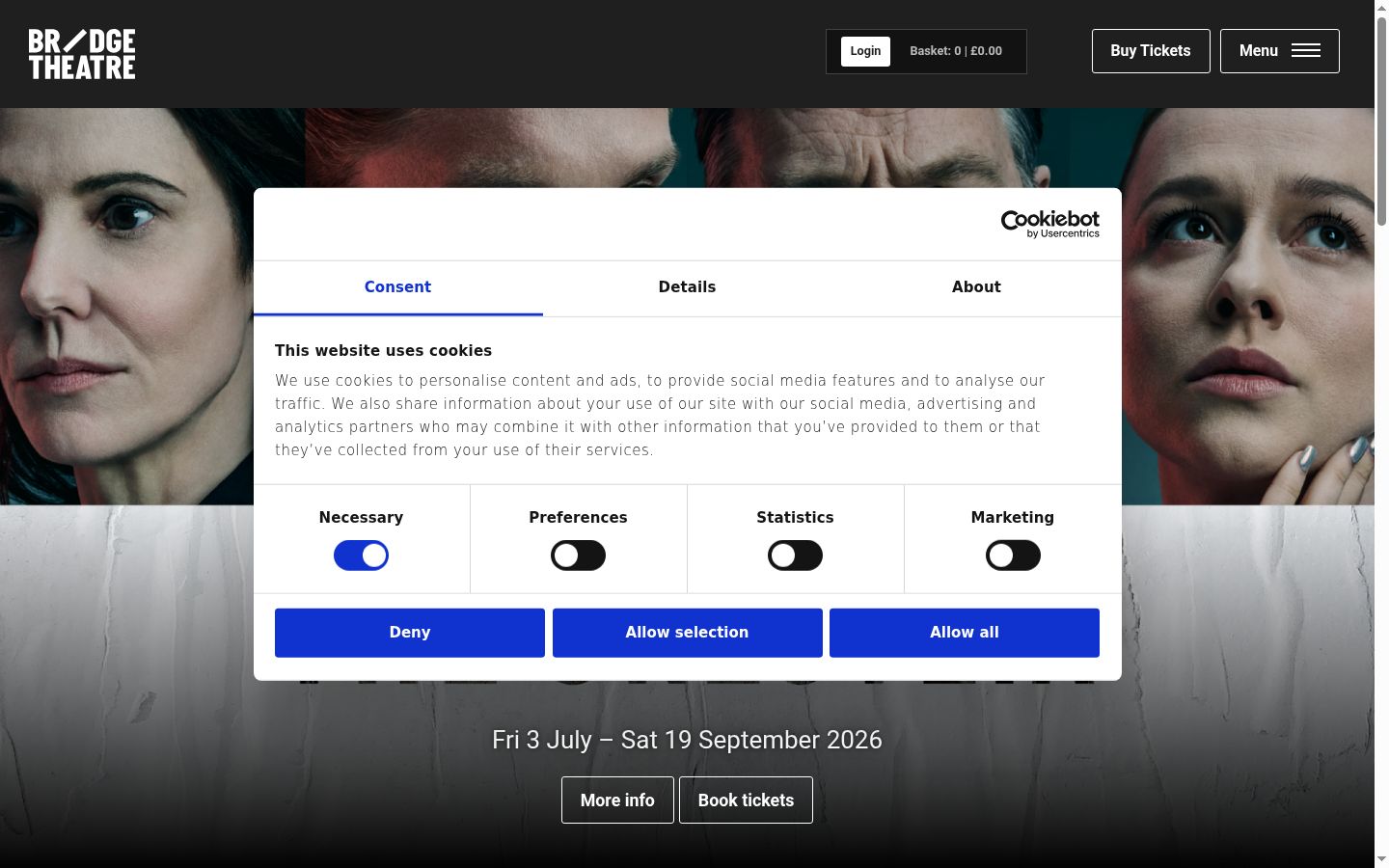Click the Bridge Theatre logo
The width and height of the screenshot is (1389, 868).
(82, 54)
